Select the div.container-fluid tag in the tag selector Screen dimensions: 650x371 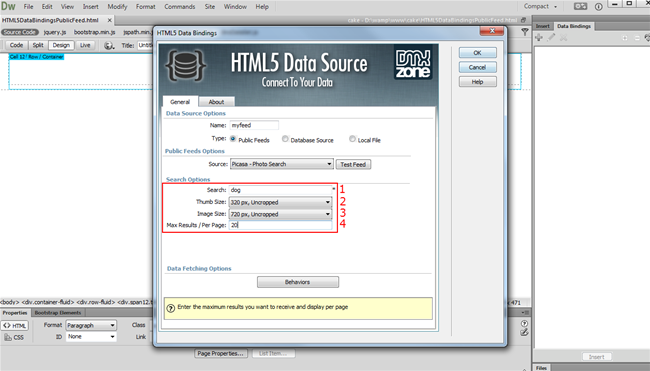click(x=48, y=302)
